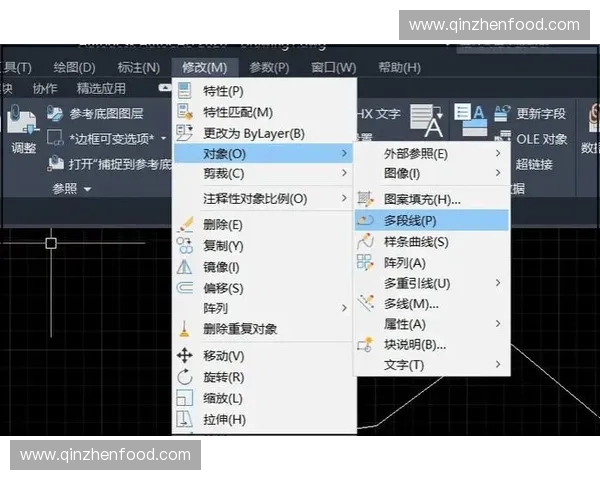Click the OLE object (OLE 对象) icon
Screen dimensions: 600x480
click(502, 138)
